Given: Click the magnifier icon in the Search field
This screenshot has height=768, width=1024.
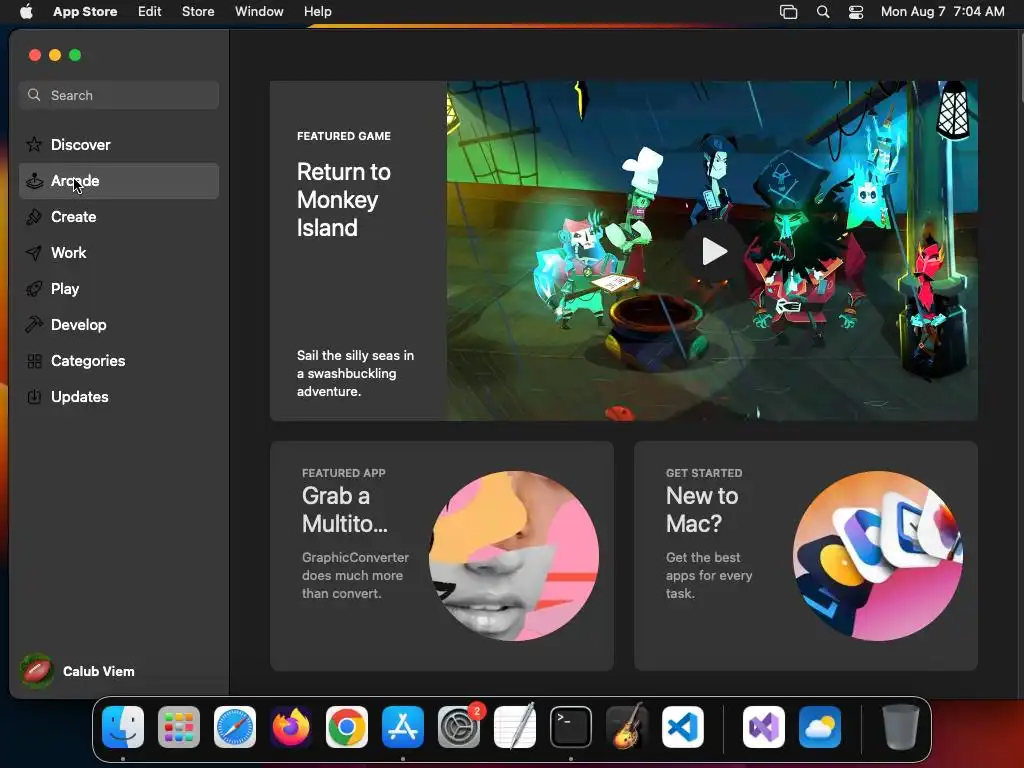Looking at the screenshot, I should [34, 95].
